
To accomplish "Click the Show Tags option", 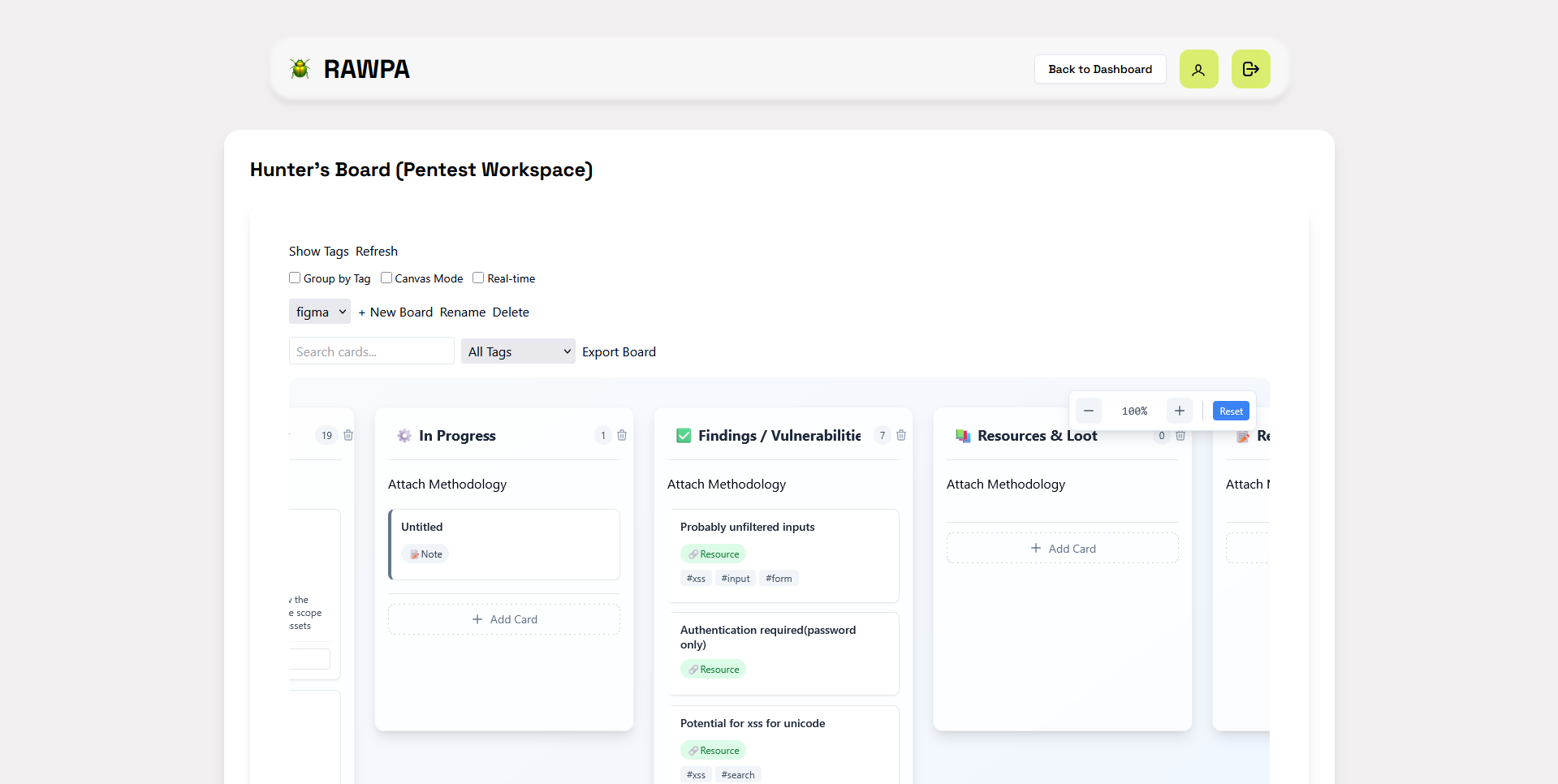I will tap(319, 252).
